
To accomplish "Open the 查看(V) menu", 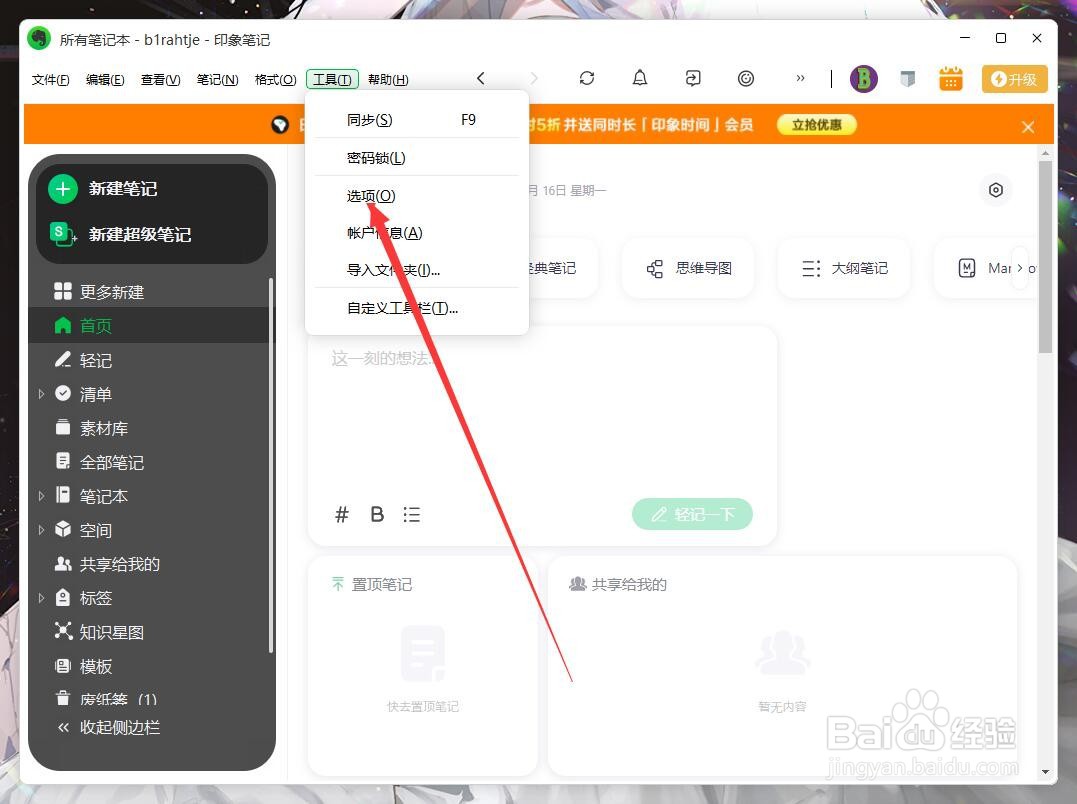I will 160,80.
